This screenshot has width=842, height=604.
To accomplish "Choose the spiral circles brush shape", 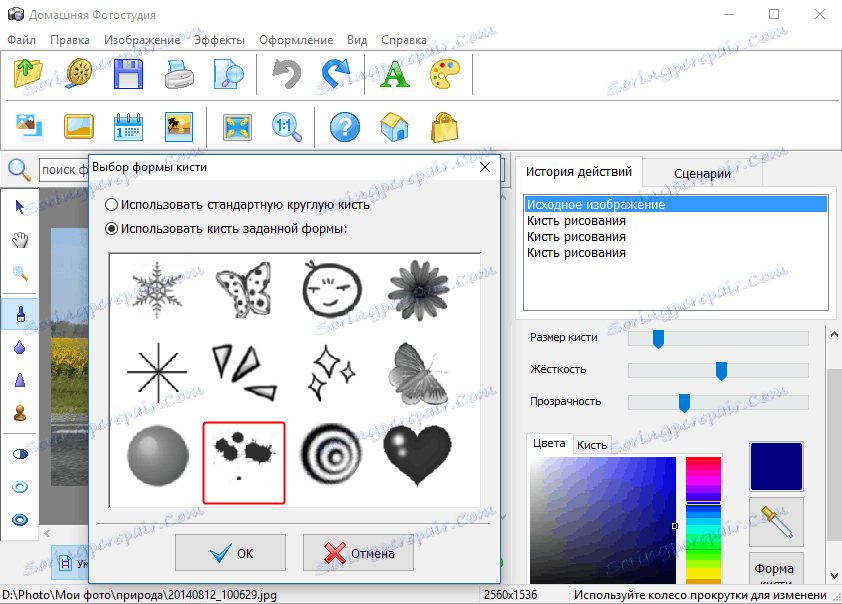I will tap(331, 455).
